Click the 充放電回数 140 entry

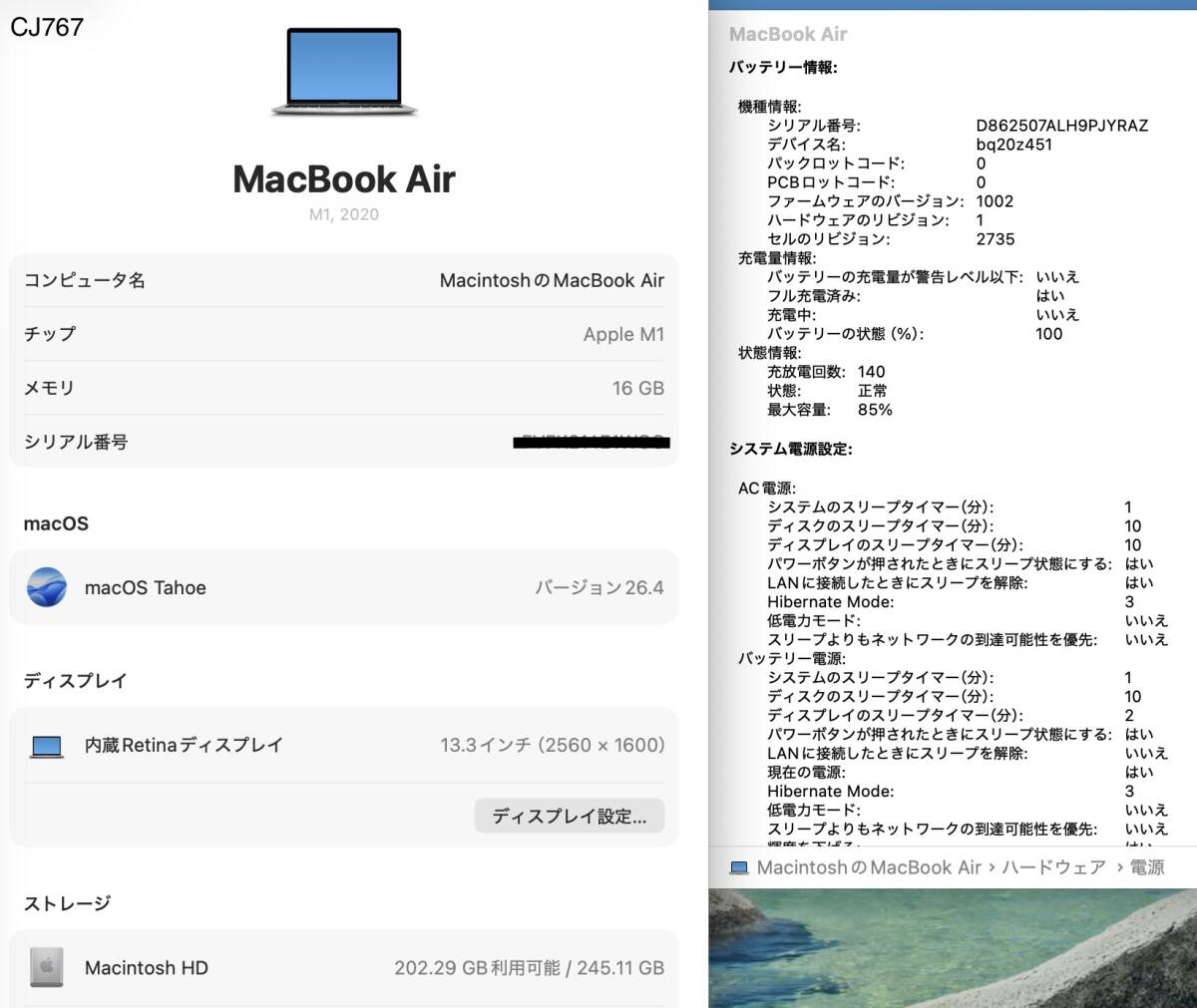coord(826,372)
